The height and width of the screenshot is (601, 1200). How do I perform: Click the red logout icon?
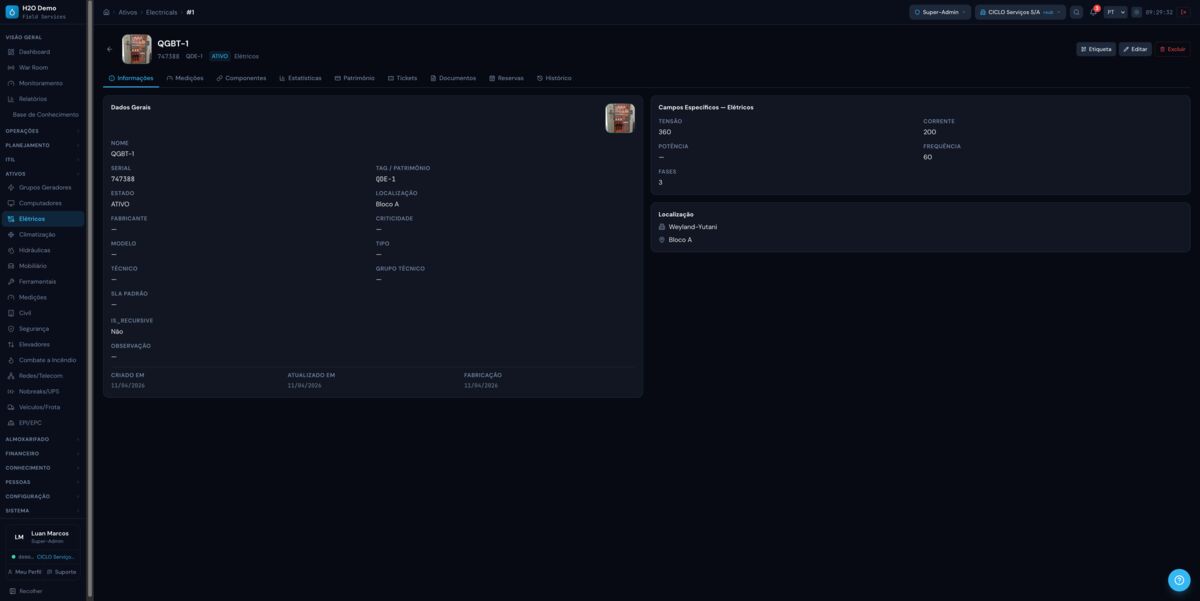[1184, 12]
